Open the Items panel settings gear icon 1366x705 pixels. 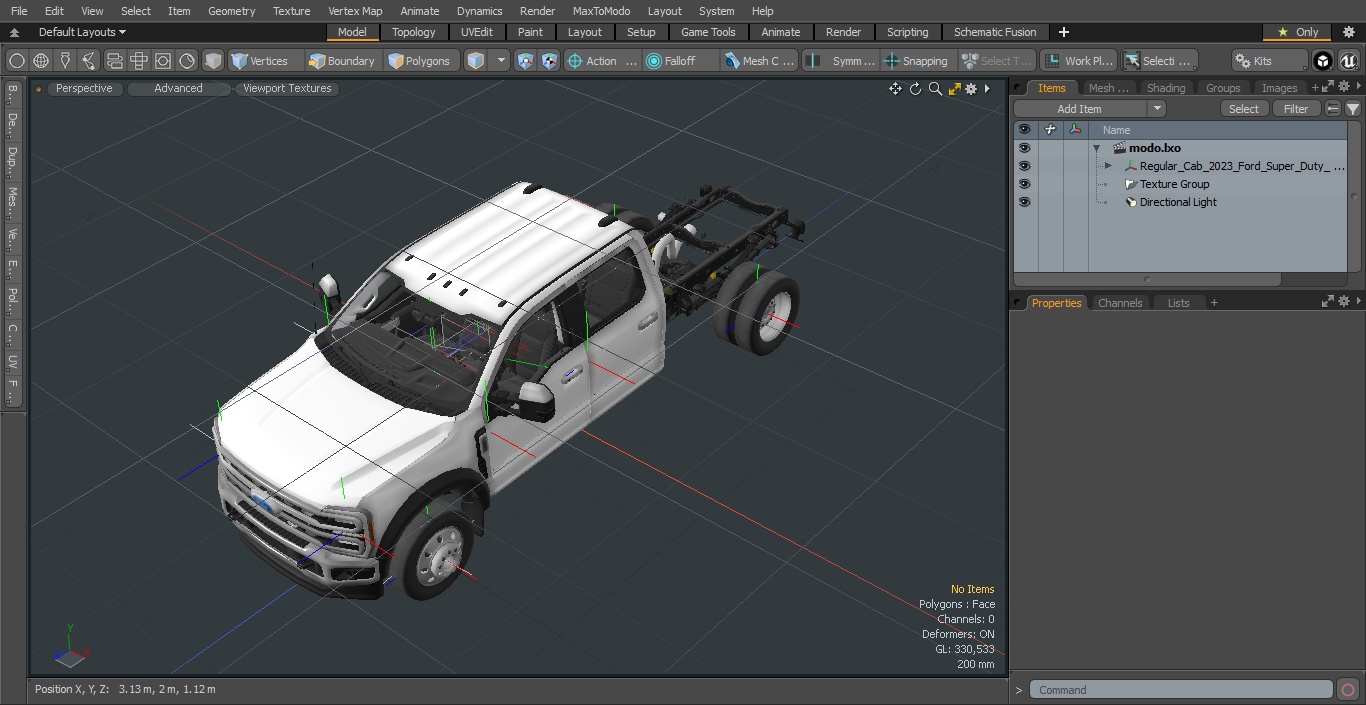[1344, 88]
